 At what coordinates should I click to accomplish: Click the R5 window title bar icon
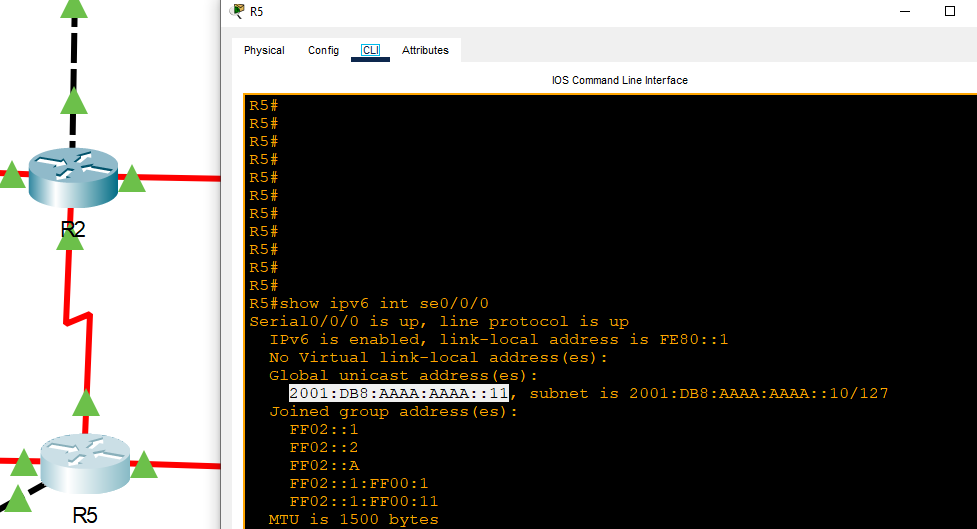[236, 11]
